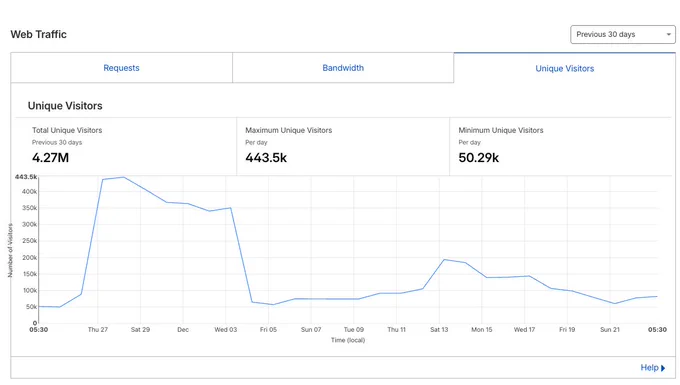Open the Previous 30 days dropdown
The image size is (680, 385).
623,34
